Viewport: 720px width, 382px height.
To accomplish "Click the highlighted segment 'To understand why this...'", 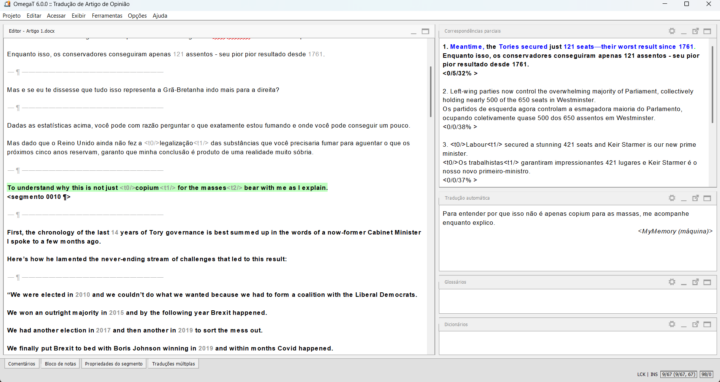I will (x=167, y=188).
